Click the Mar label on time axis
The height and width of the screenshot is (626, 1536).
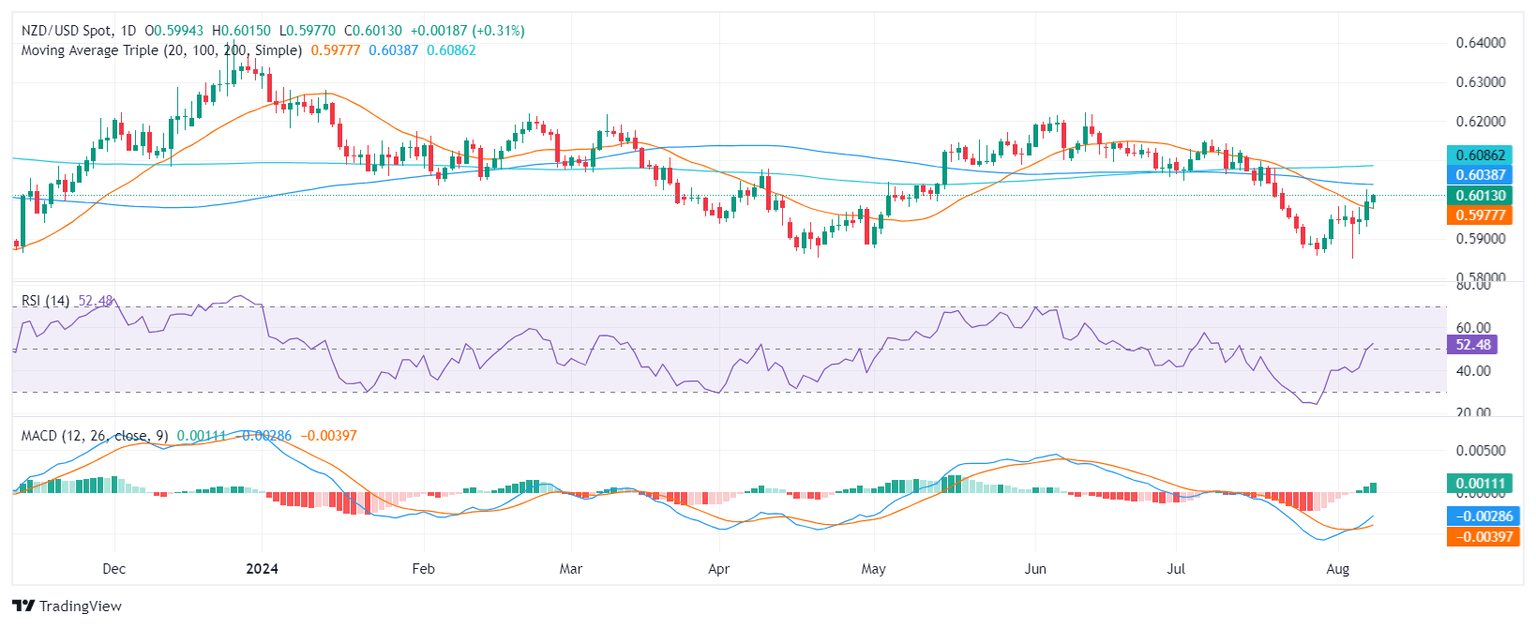point(571,569)
